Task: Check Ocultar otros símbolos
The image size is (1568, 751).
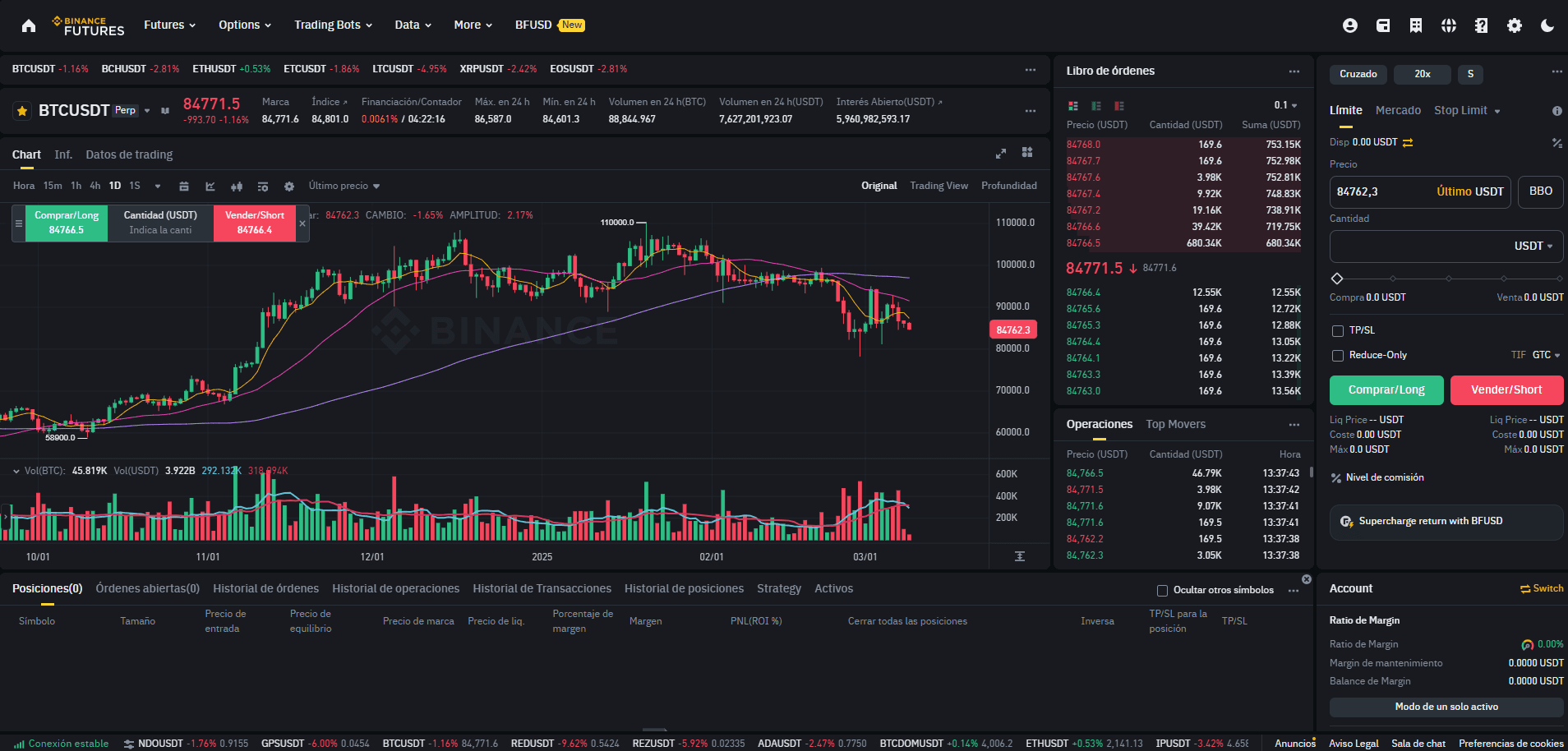Action: point(1162,591)
